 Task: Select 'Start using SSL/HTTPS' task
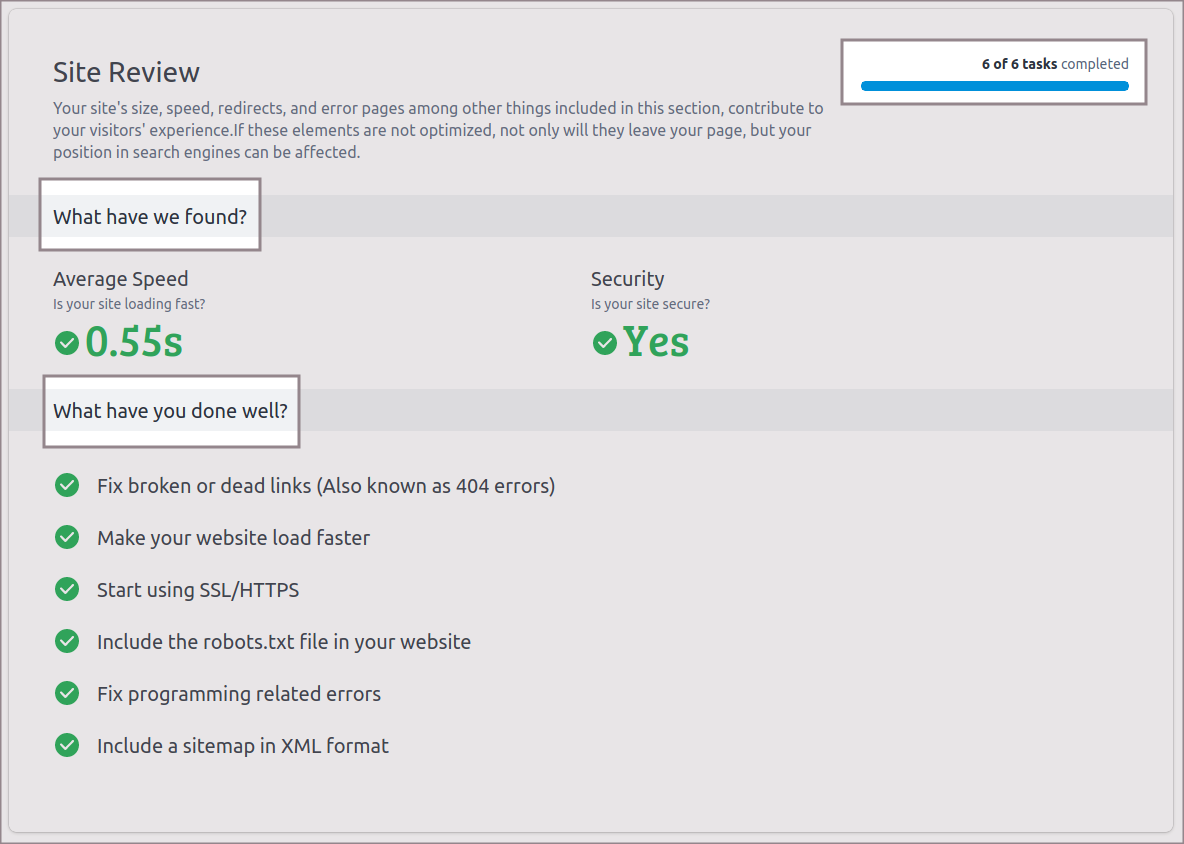(x=198, y=590)
